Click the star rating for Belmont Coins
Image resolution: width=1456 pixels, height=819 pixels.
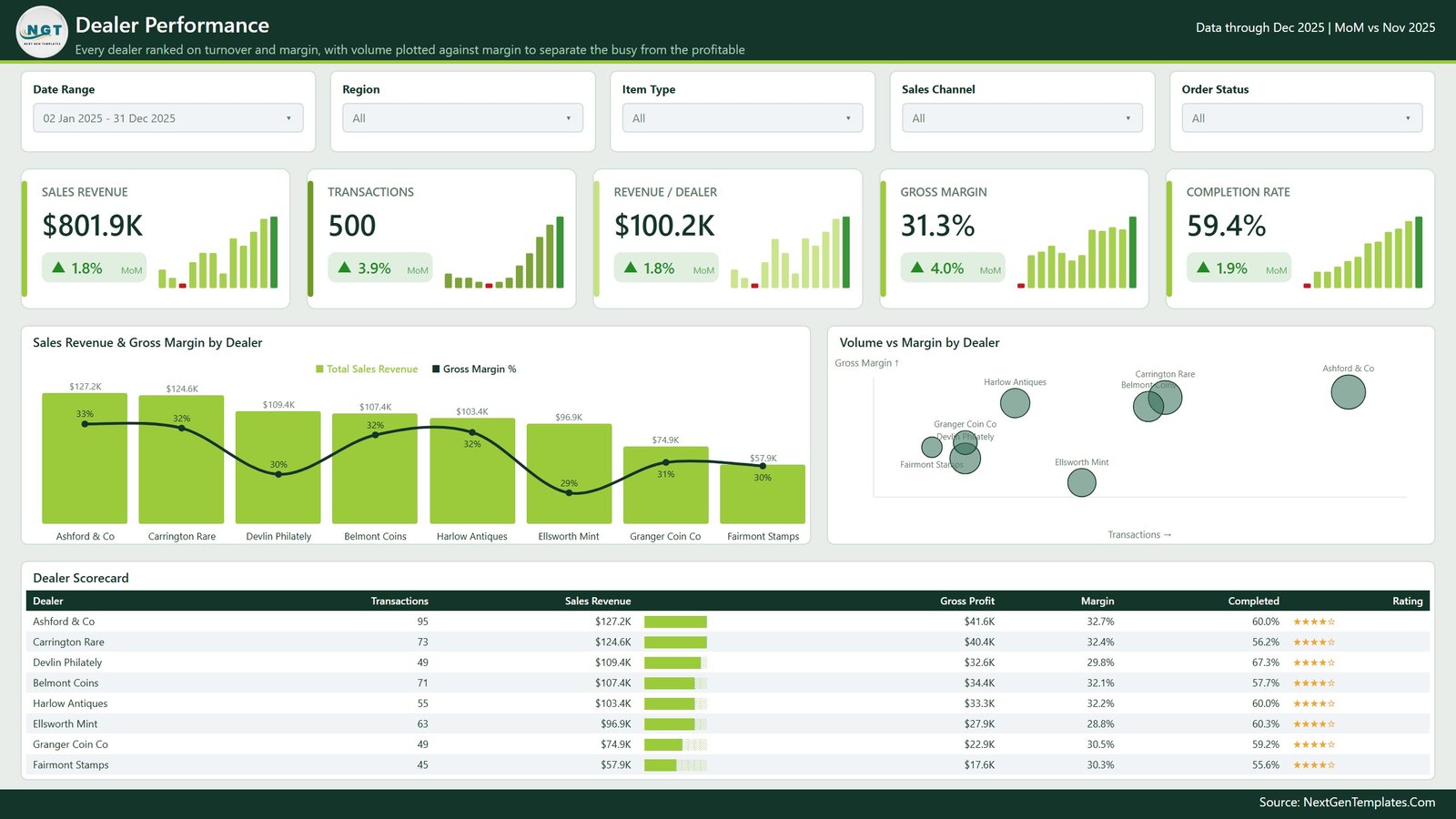pos(1314,683)
